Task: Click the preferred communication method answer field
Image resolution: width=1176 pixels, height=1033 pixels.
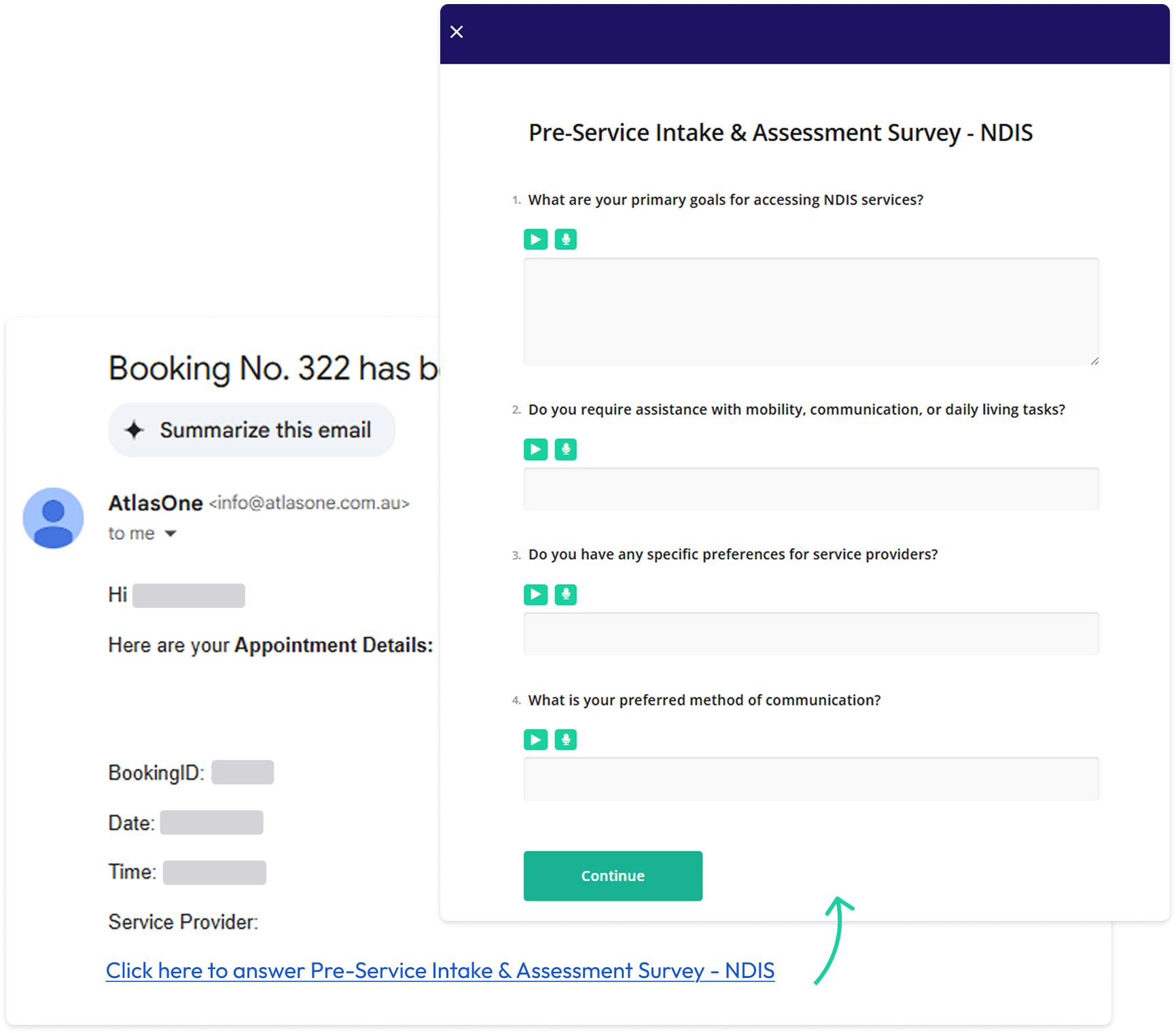Action: coord(811,779)
